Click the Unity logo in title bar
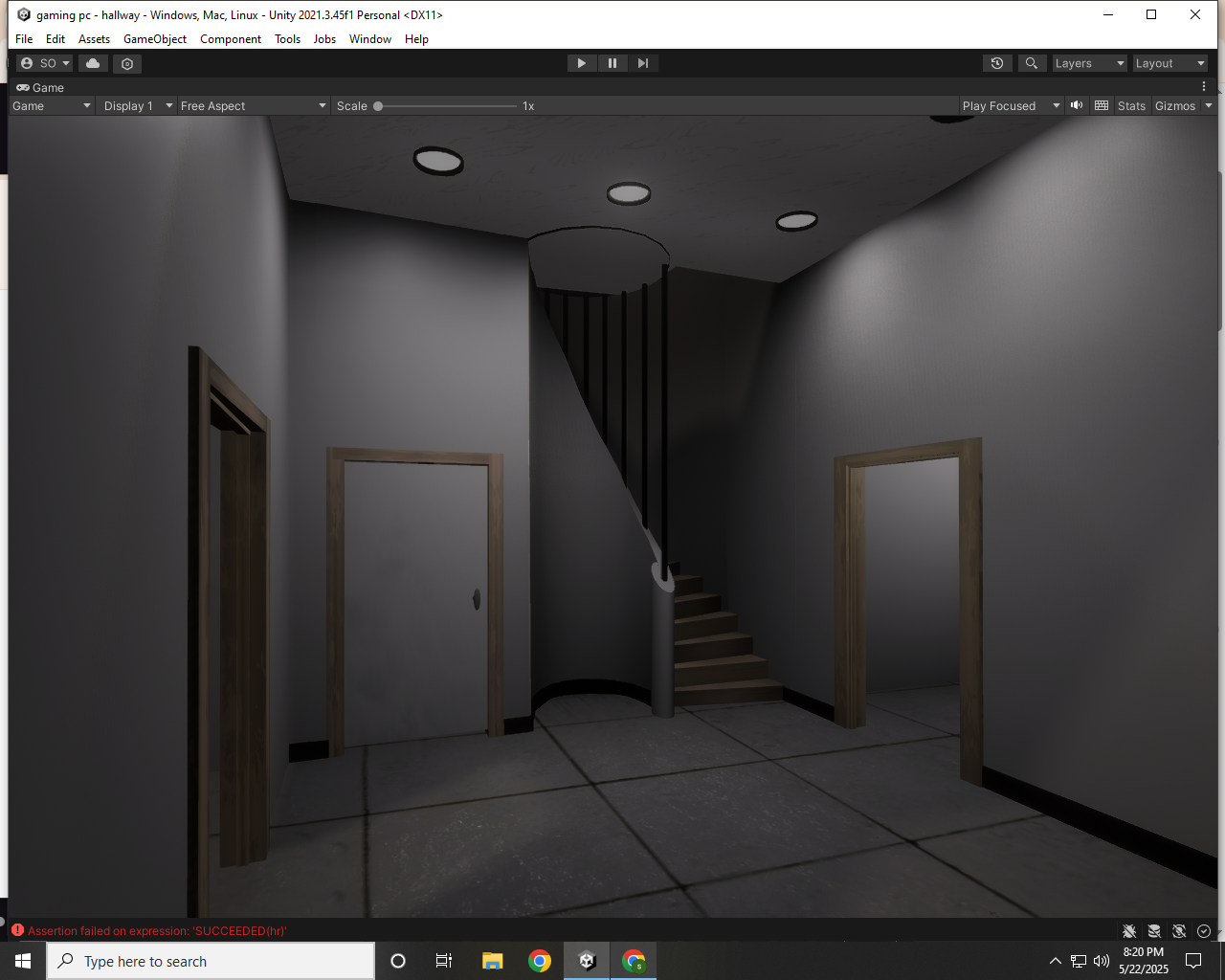The image size is (1225, 980). pos(24,14)
